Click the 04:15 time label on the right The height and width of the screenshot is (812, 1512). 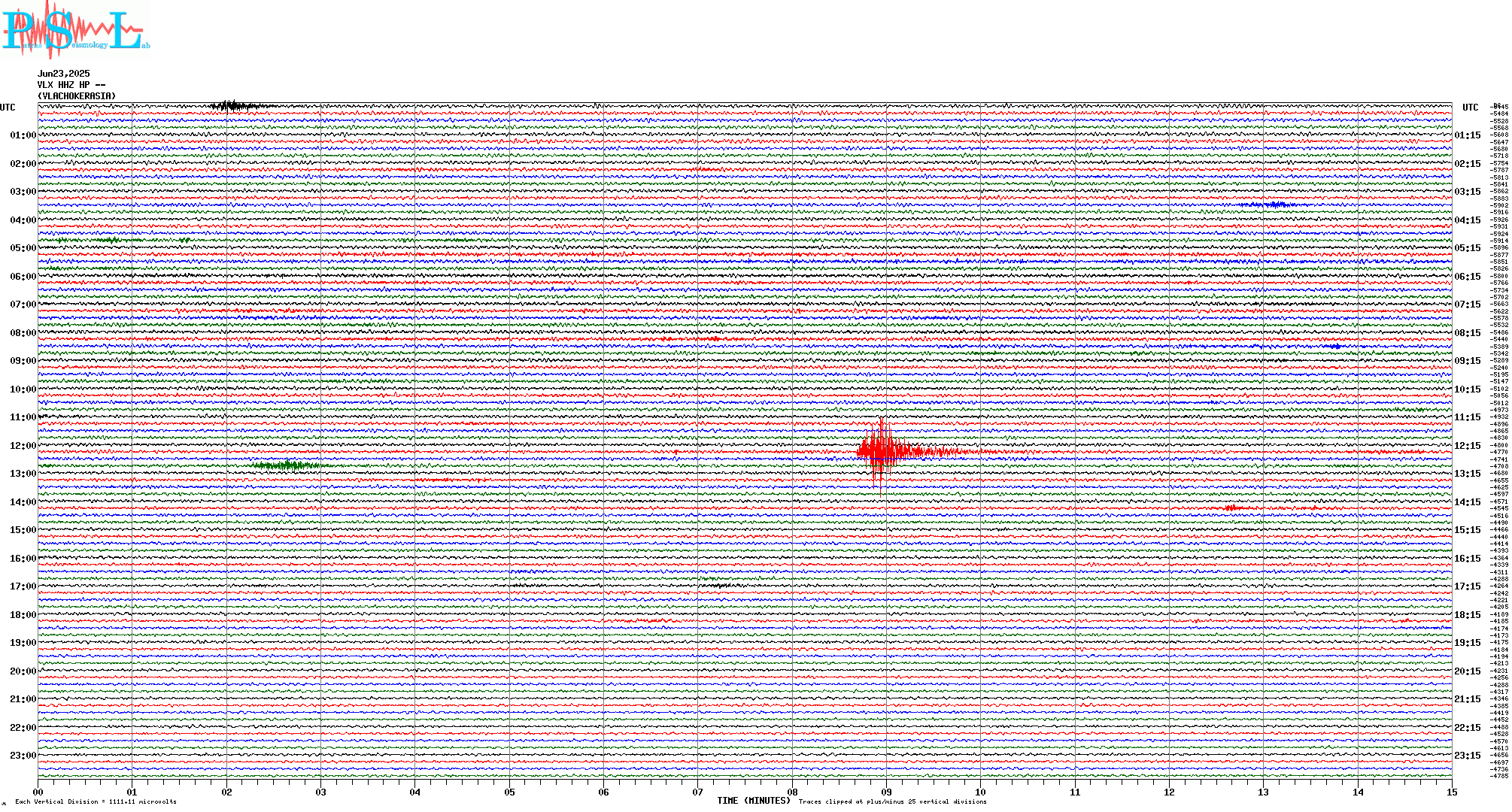point(1468,220)
